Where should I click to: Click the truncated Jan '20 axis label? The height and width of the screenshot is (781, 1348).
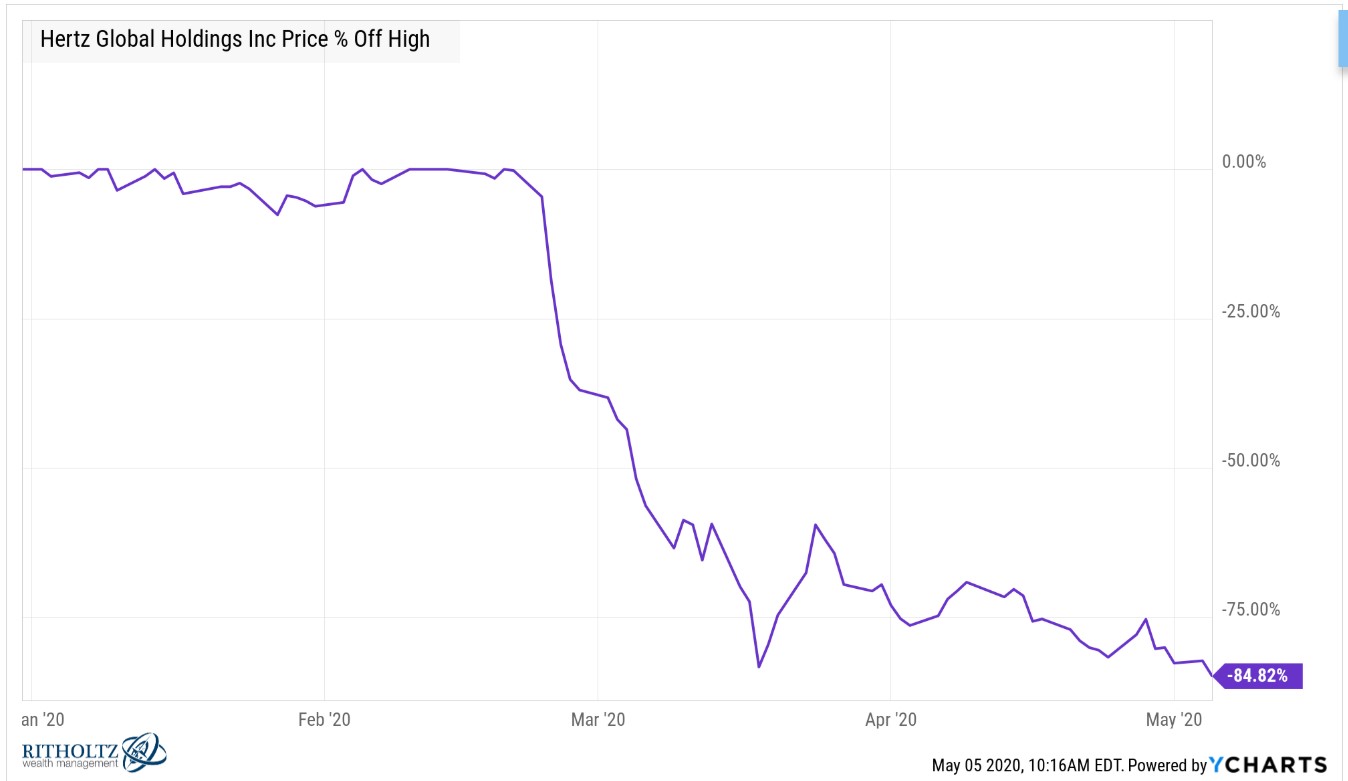[x=40, y=719]
